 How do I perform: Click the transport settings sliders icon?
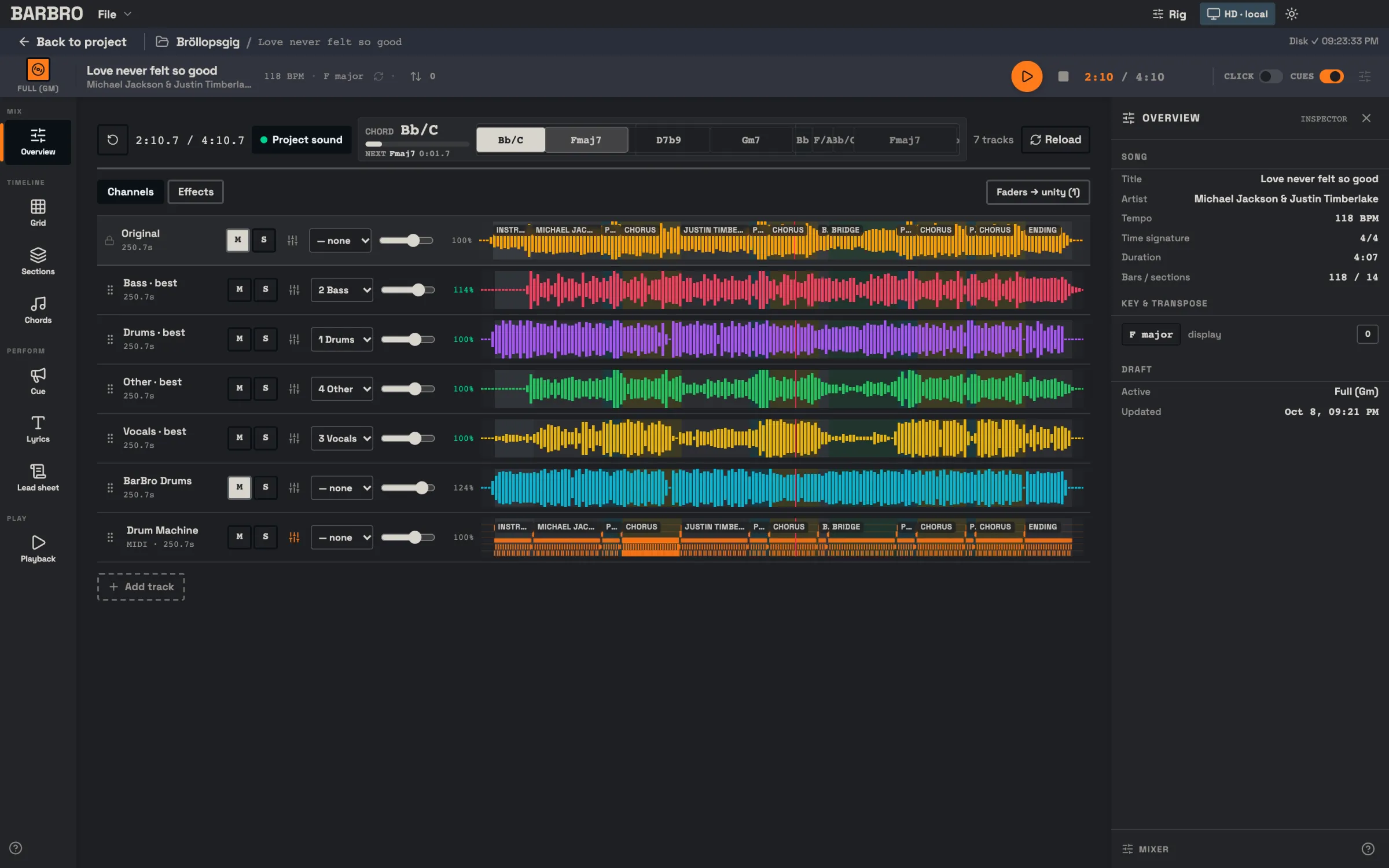(x=1365, y=76)
